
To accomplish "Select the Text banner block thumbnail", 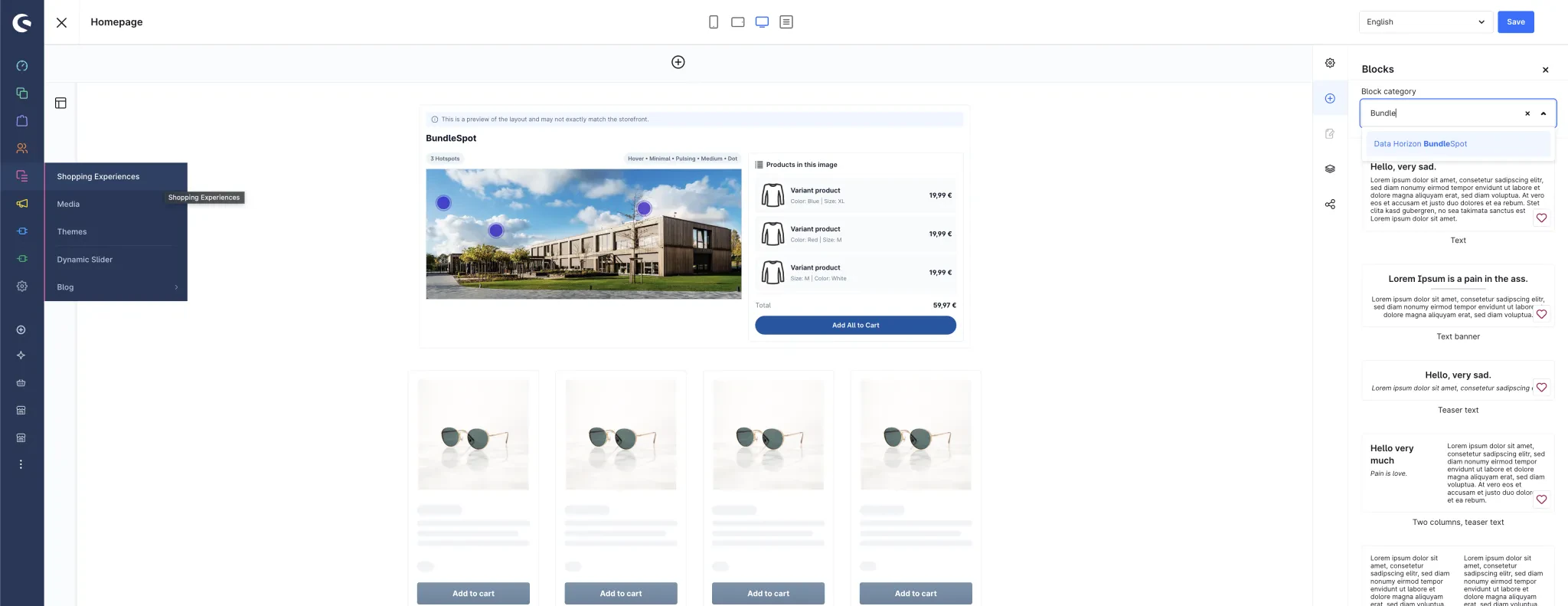I will [x=1458, y=296].
